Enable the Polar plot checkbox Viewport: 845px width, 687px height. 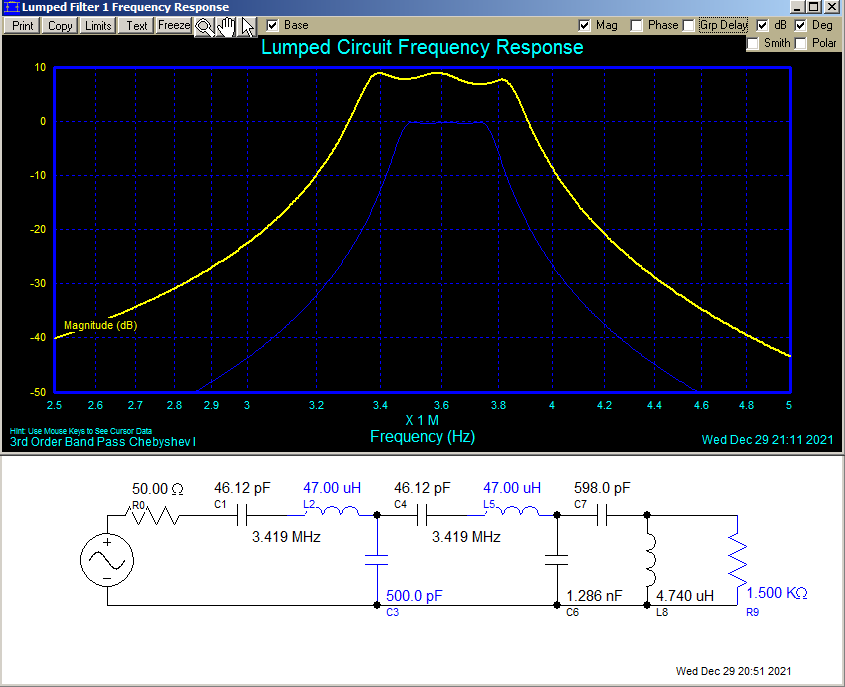(801, 43)
